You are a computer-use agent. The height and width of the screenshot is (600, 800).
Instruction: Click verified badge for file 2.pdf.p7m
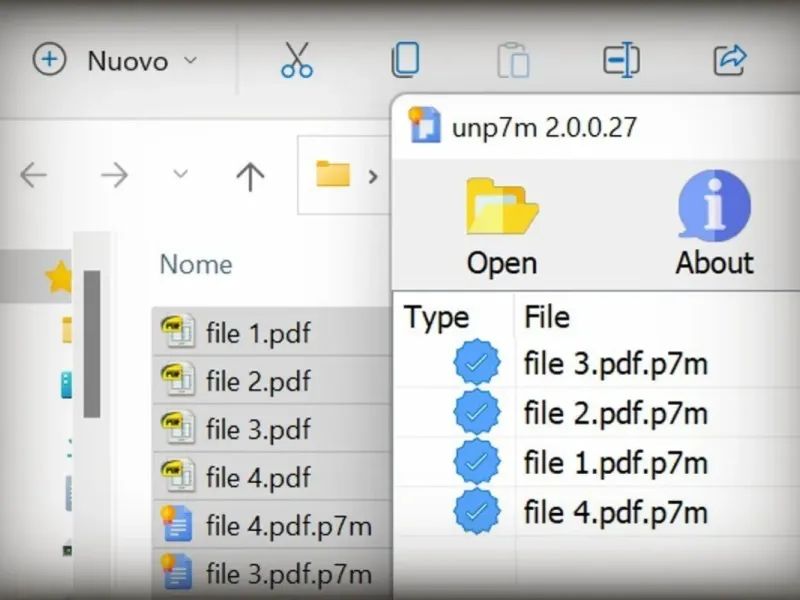tap(477, 412)
